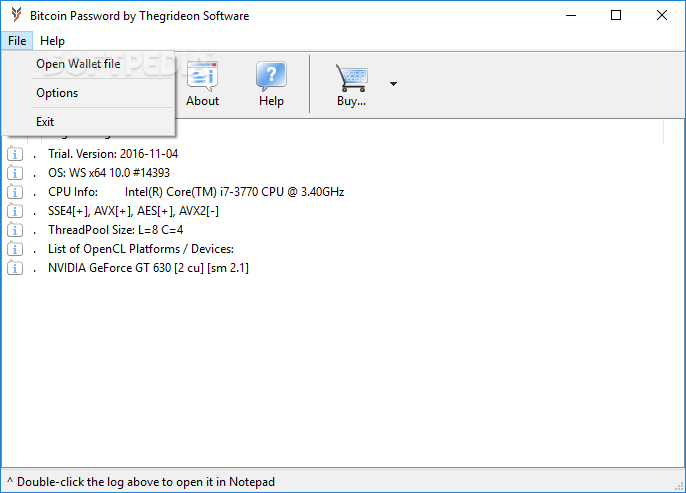686x493 pixels.
Task: Select log line 'SSE4[+], AVX[+], AES[+], AVX2[-]'
Action: click(133, 211)
